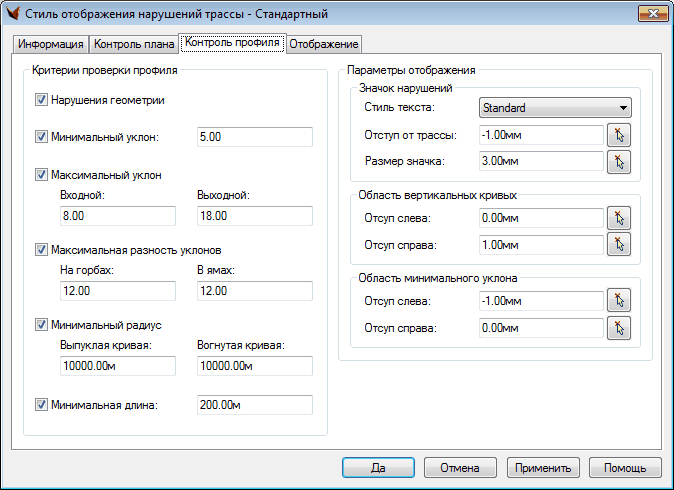674x490 pixels.
Task: Toggle the Максимальная разность уклонов checkbox
Action: coord(41,250)
